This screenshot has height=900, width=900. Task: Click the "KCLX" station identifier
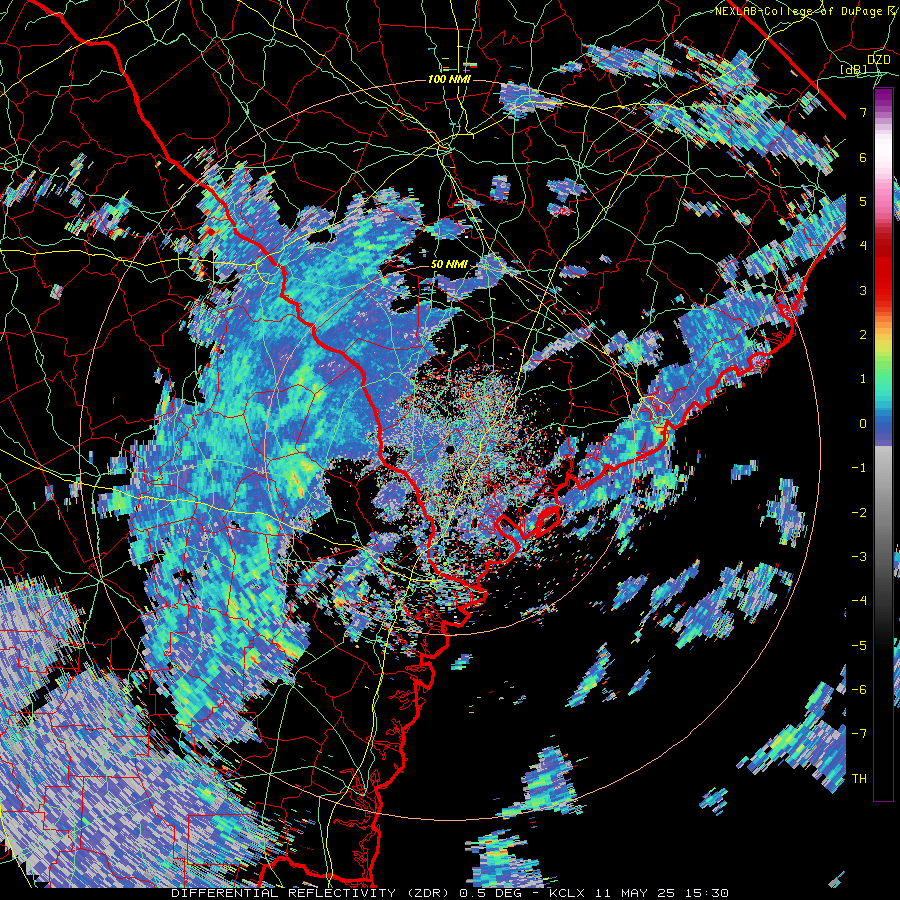click(x=568, y=893)
